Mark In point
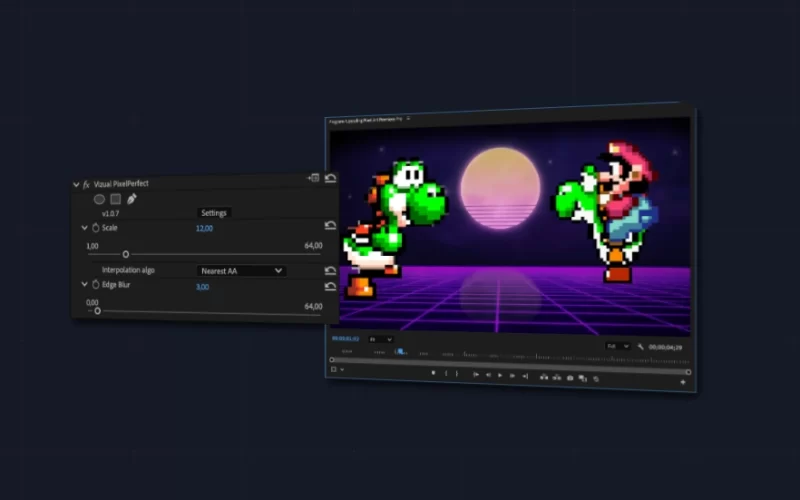 coord(446,373)
